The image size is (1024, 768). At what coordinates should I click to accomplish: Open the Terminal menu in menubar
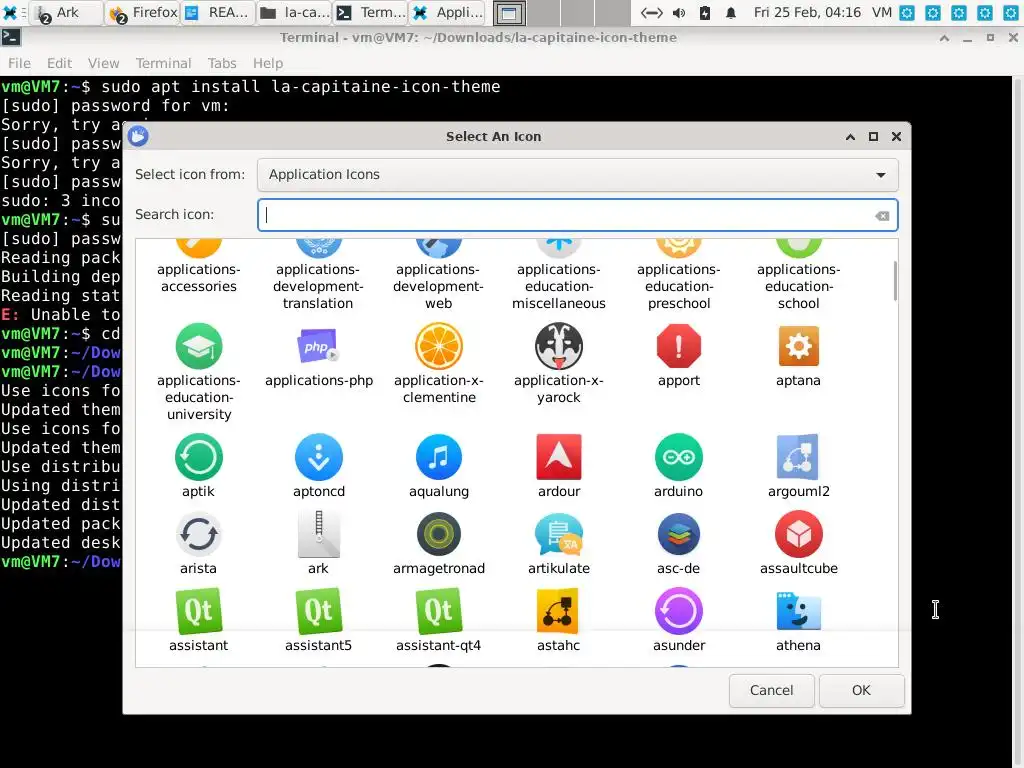click(x=163, y=63)
